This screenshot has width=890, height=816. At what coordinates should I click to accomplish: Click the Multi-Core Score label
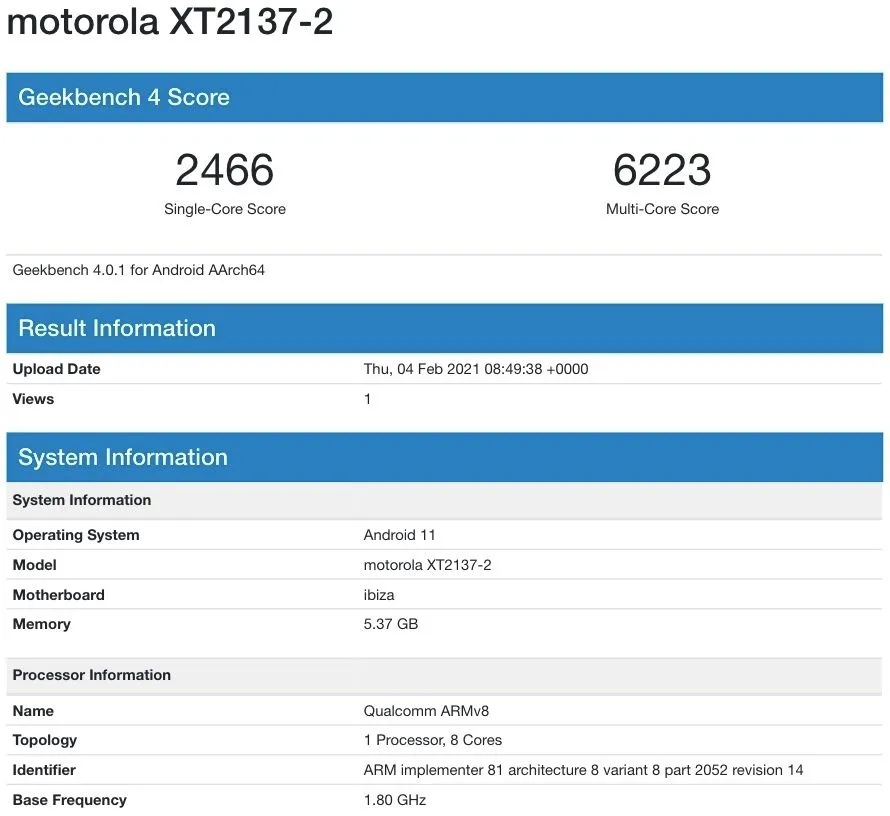(x=662, y=209)
